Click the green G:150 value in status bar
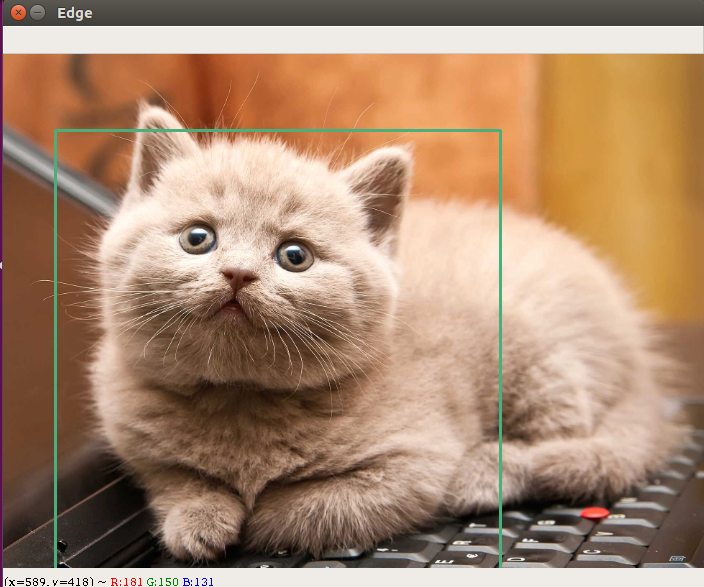Image resolution: width=704 pixels, height=587 pixels. point(162,581)
